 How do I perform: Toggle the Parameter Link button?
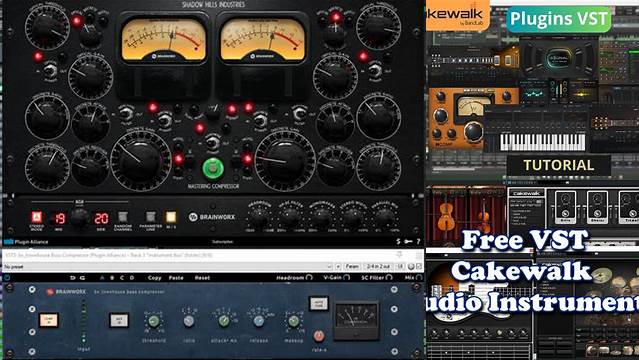150,216
